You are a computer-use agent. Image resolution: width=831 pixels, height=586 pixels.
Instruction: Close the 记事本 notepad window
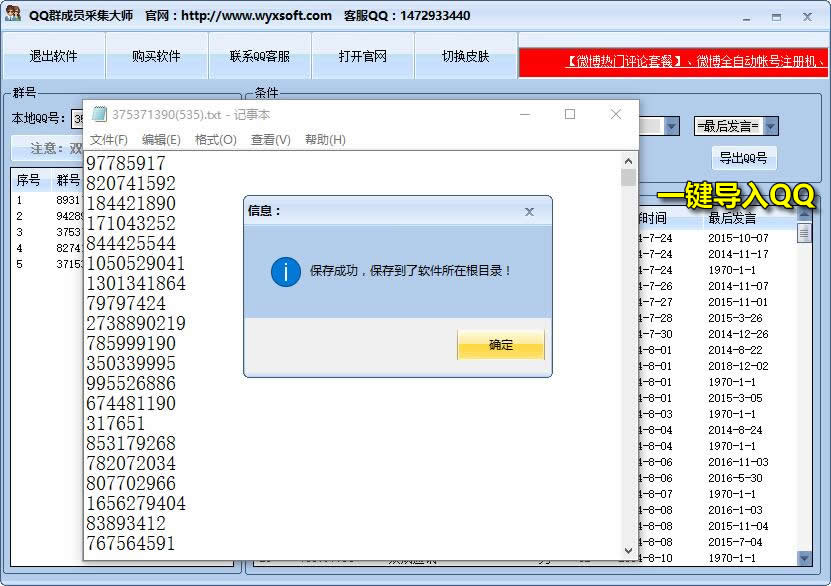coord(615,114)
